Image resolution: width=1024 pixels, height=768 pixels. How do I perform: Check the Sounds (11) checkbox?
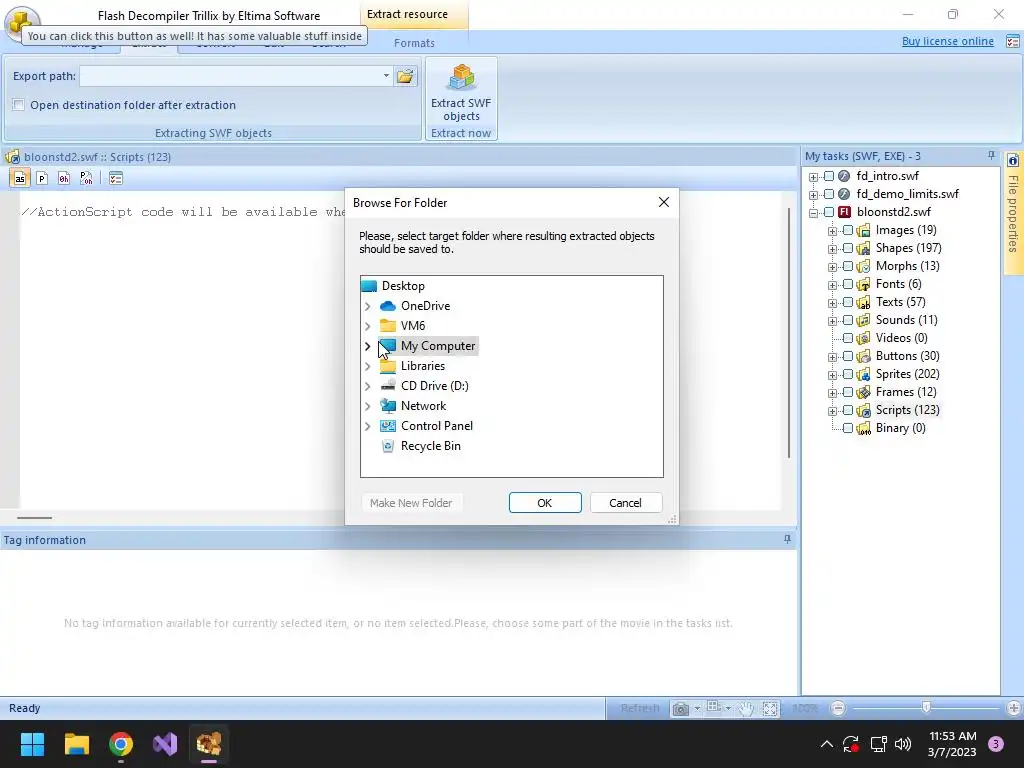point(848,320)
